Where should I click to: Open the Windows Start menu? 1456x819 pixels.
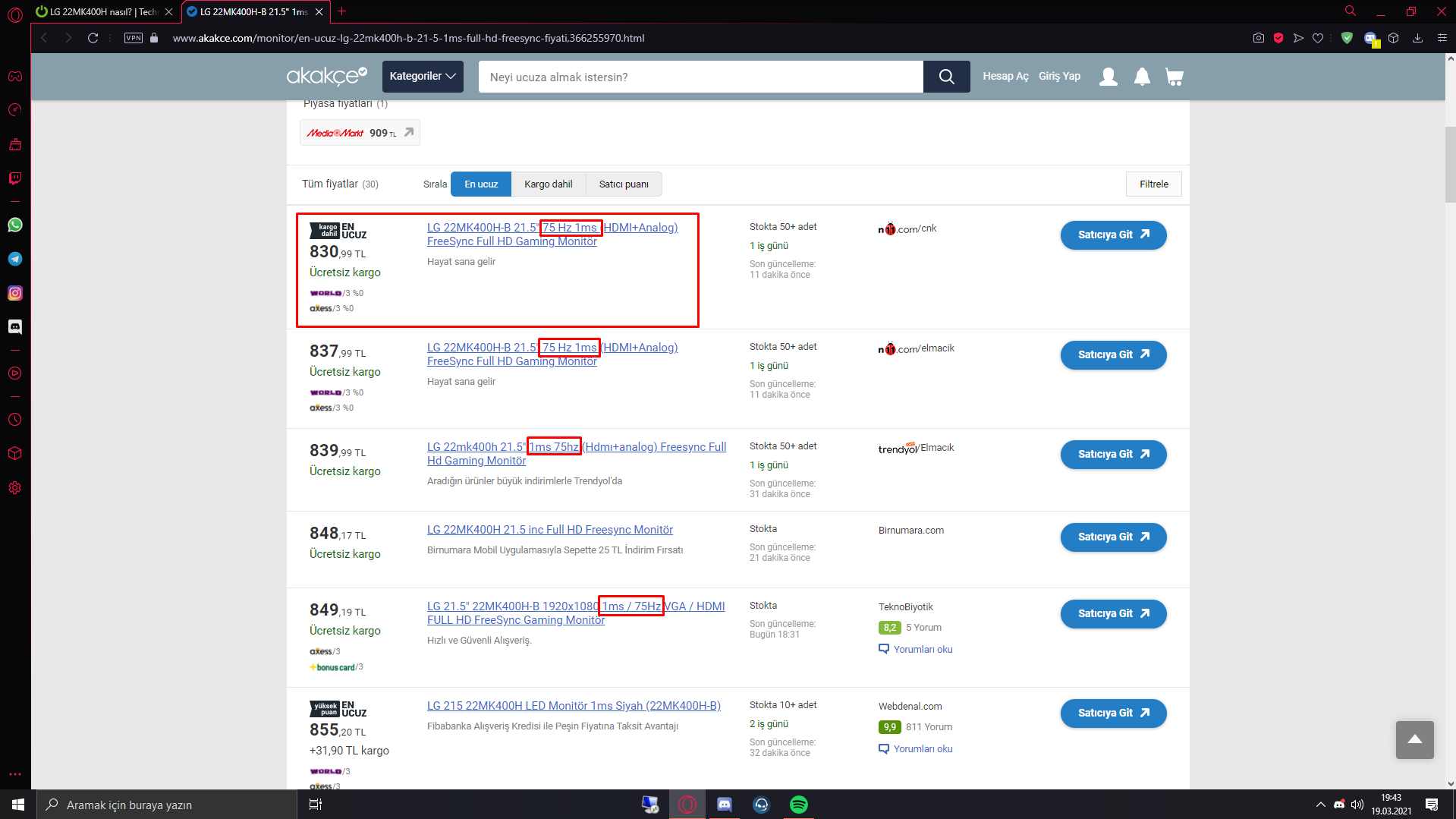point(18,805)
